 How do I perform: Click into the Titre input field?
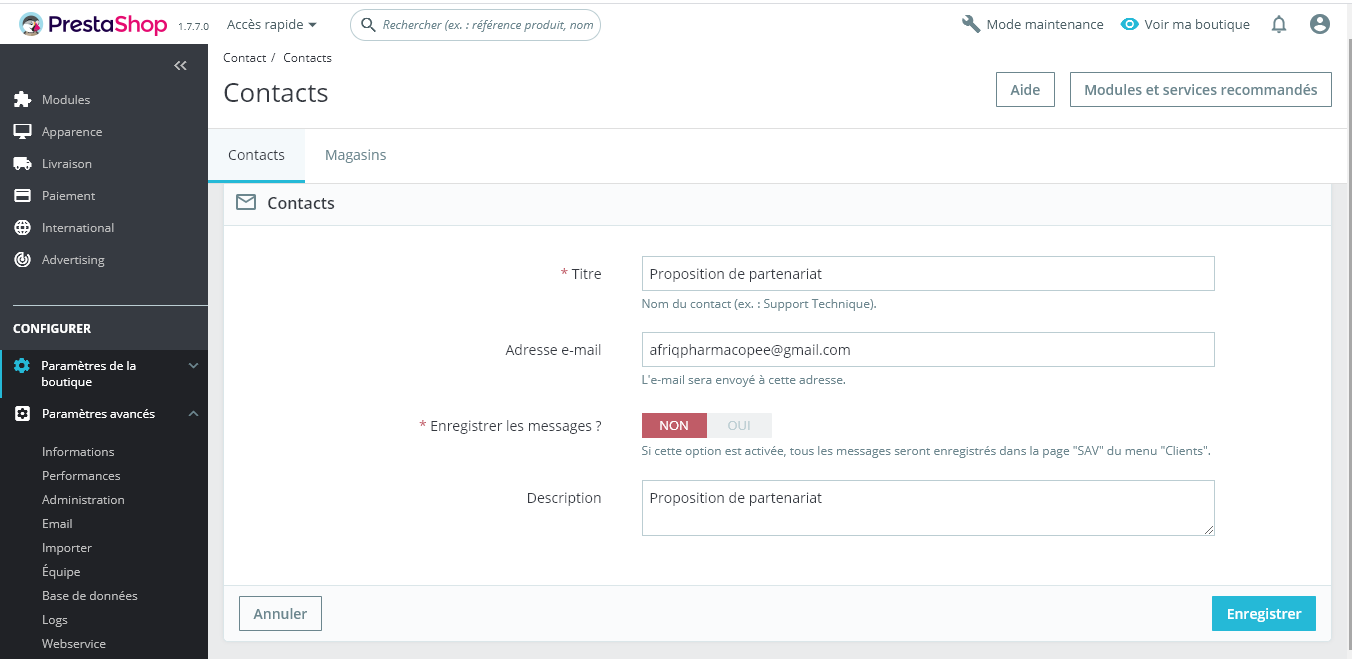tap(928, 274)
